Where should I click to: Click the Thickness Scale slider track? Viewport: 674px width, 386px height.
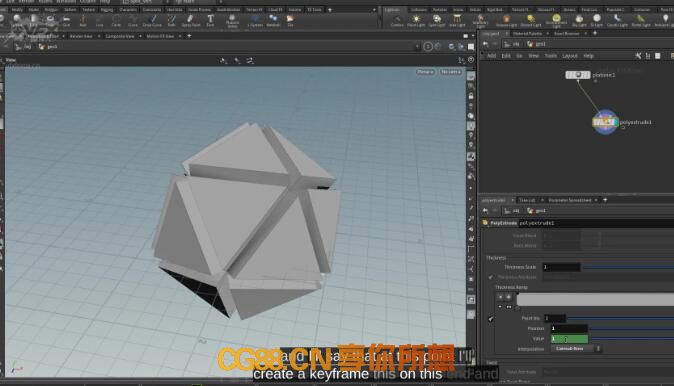[628, 267]
